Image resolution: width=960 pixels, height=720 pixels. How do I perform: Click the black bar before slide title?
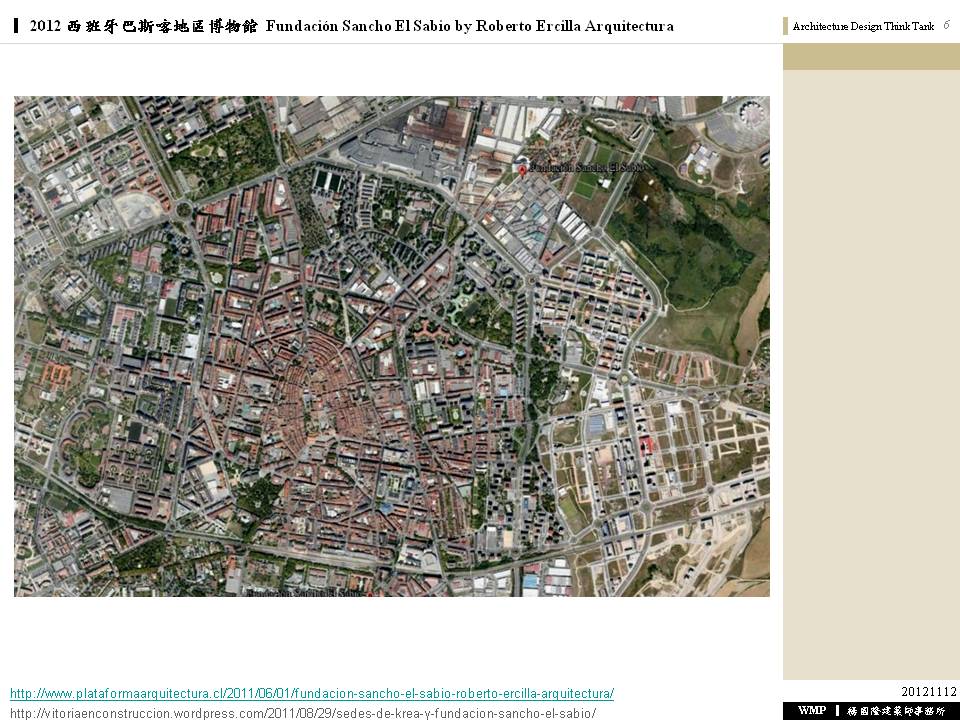pos(17,26)
